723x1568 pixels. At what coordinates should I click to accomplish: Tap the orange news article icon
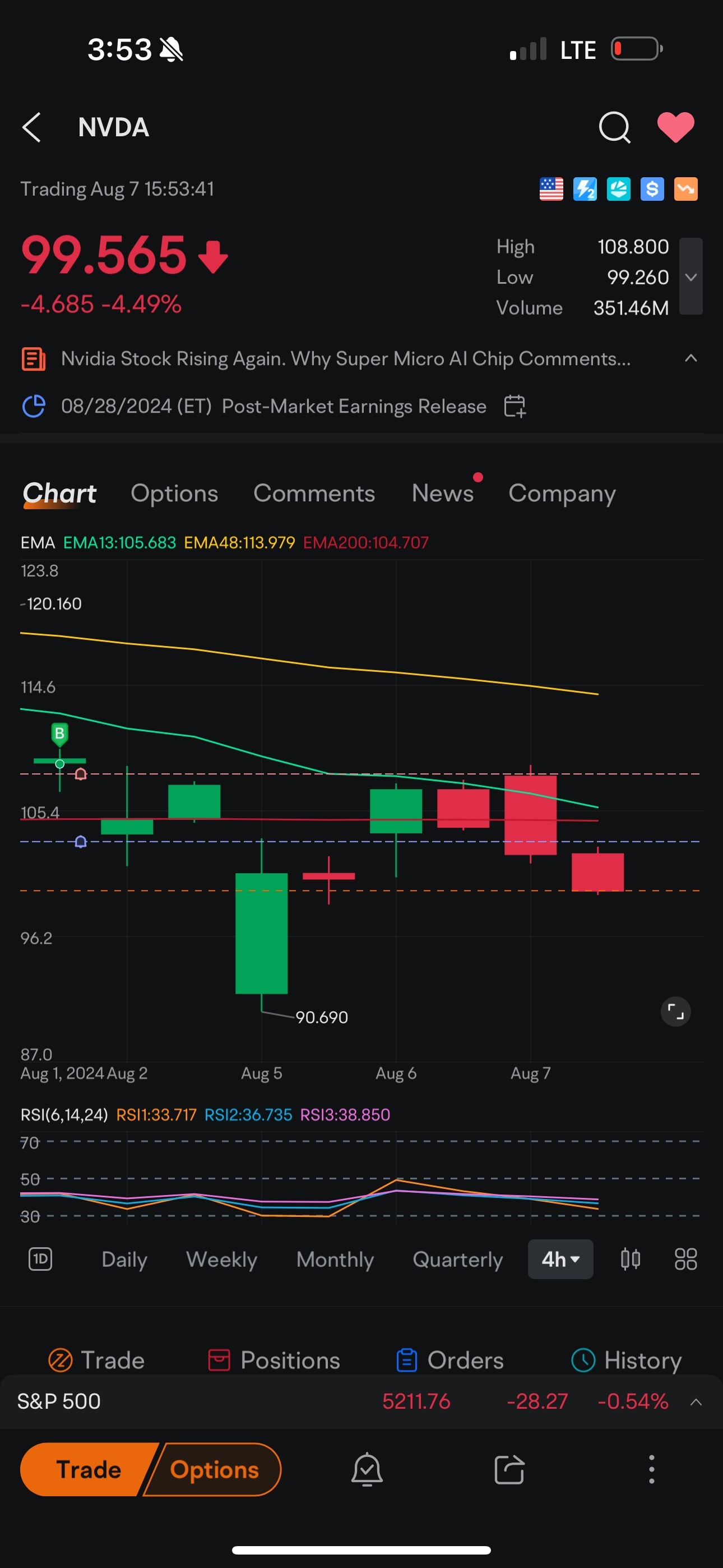tap(34, 358)
